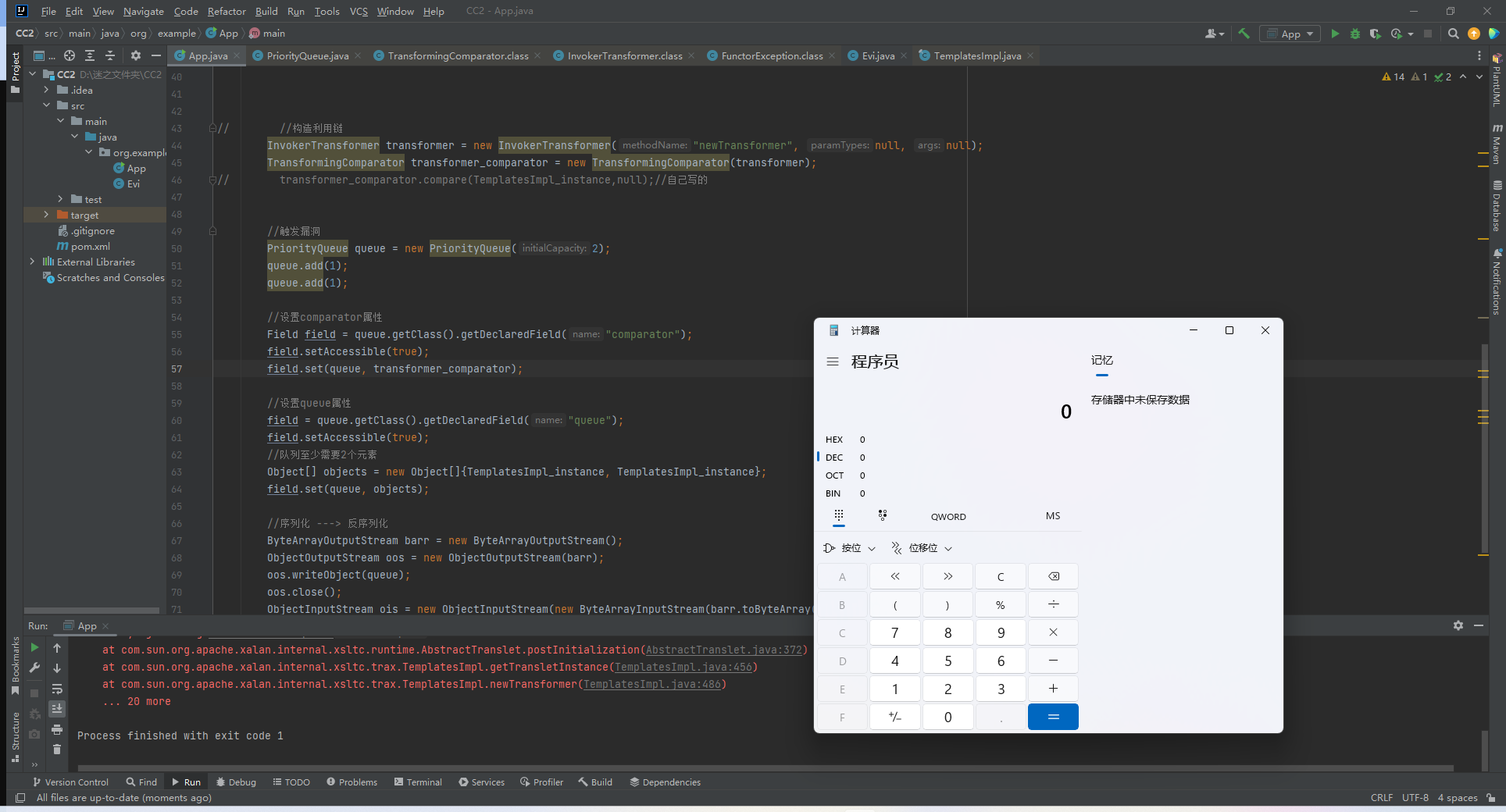Toggle the QWORD word size
The image size is (1506, 812).
[948, 517]
